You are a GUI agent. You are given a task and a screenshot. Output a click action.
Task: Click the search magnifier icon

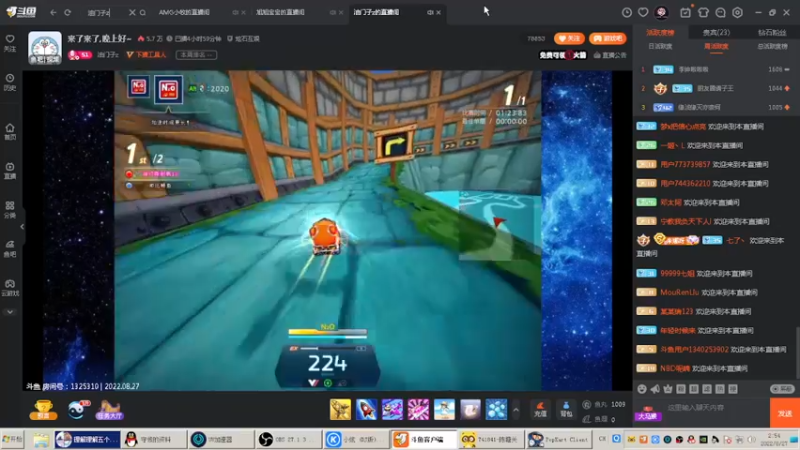[x=143, y=12]
